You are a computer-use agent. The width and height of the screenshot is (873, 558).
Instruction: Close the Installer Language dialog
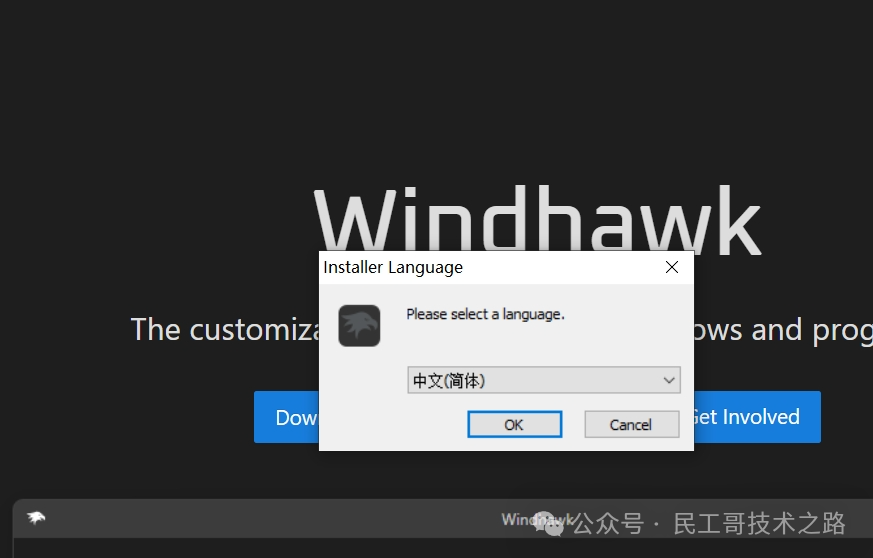[x=672, y=267]
